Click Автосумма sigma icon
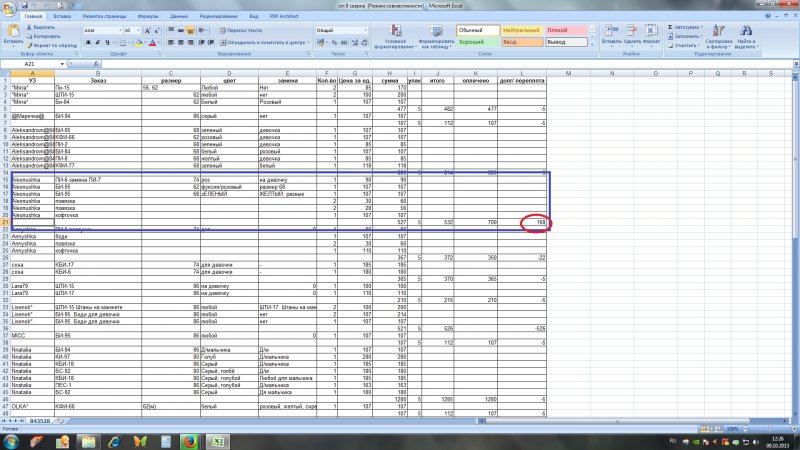This screenshot has width=800, height=450. [670, 27]
